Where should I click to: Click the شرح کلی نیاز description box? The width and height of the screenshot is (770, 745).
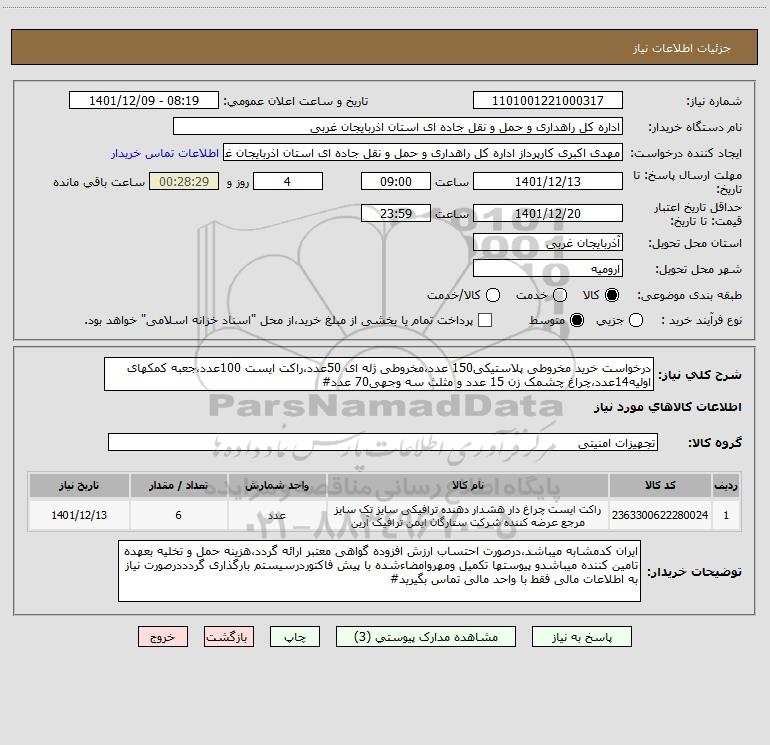pyautogui.click(x=379, y=374)
